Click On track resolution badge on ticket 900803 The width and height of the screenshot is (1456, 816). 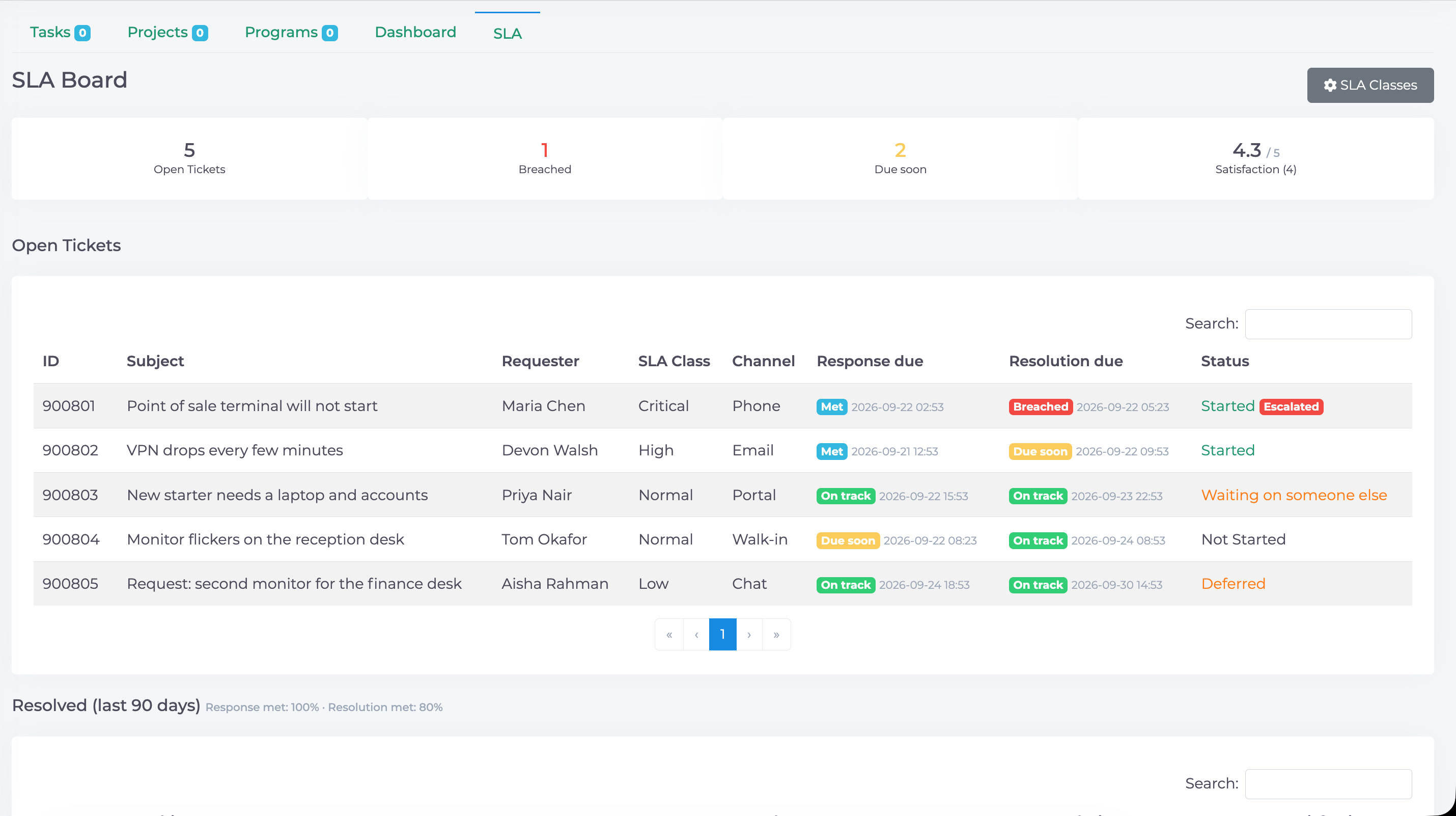coord(1038,496)
